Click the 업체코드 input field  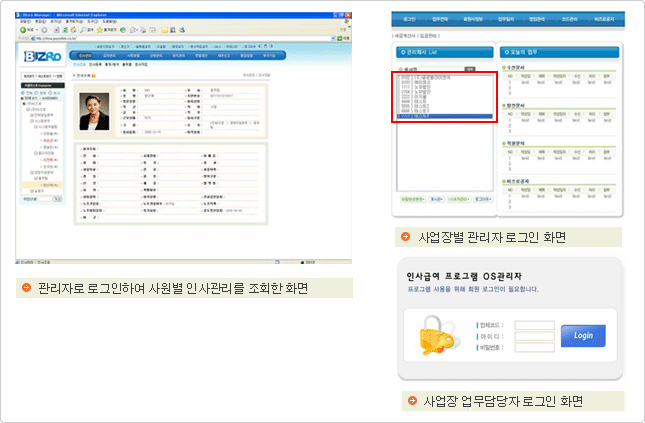533,326
